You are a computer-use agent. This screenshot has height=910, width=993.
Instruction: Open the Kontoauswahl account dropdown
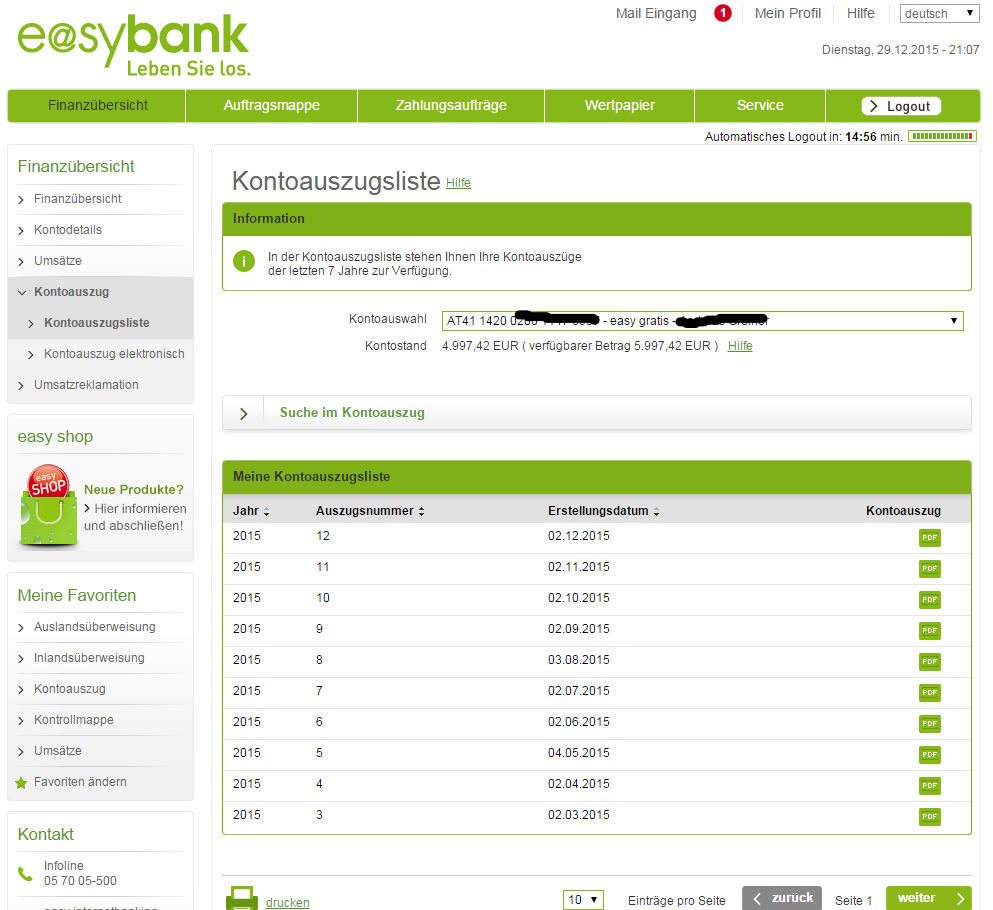pos(702,321)
